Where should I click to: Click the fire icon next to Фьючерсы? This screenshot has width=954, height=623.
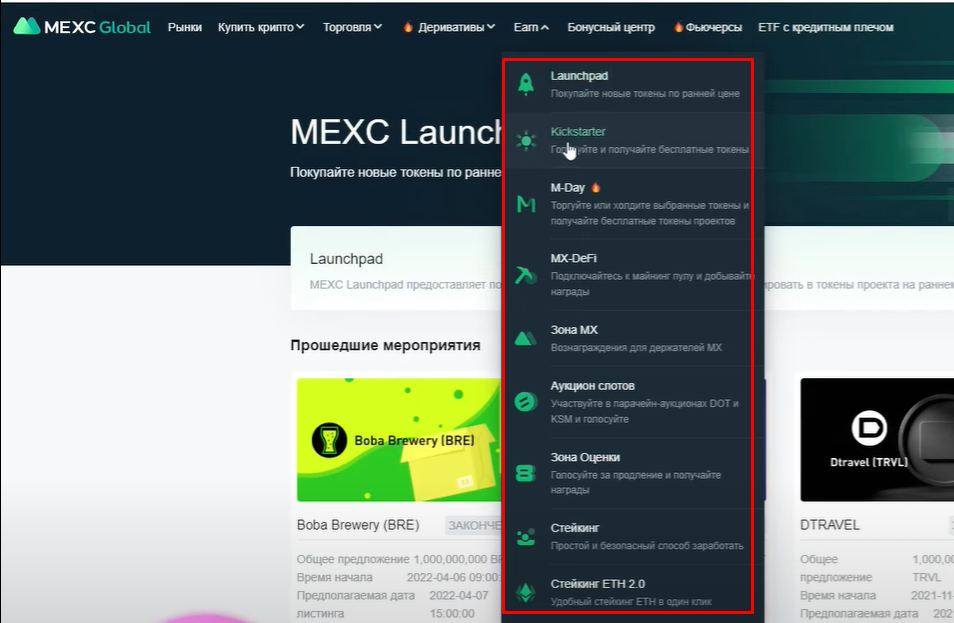[678, 27]
